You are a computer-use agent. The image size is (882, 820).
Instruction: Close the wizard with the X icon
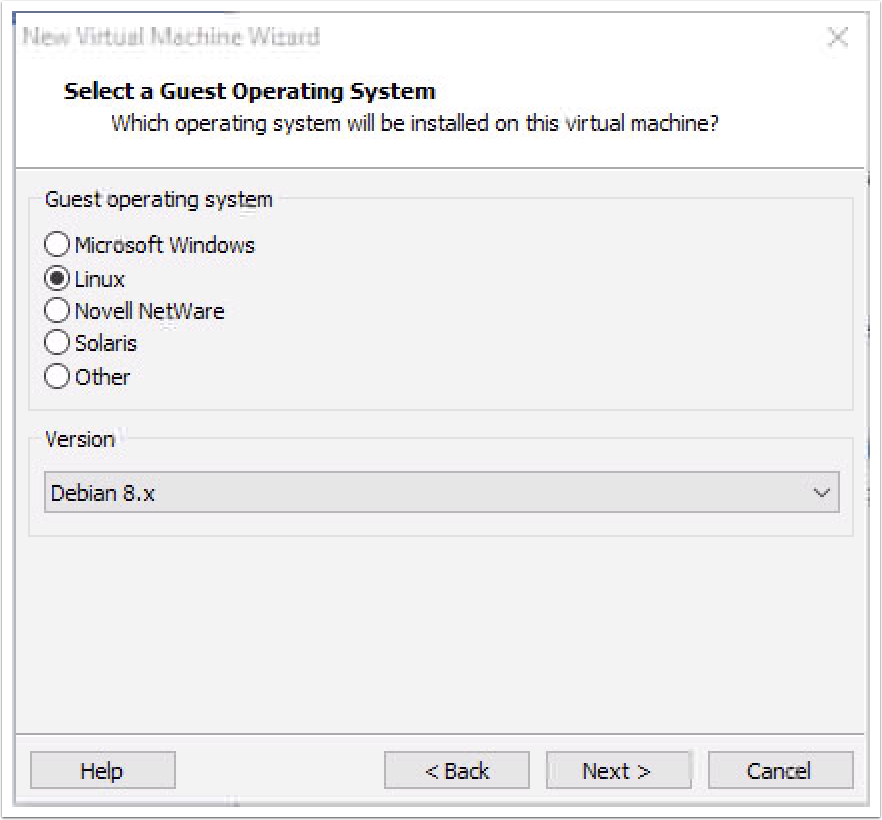(838, 37)
